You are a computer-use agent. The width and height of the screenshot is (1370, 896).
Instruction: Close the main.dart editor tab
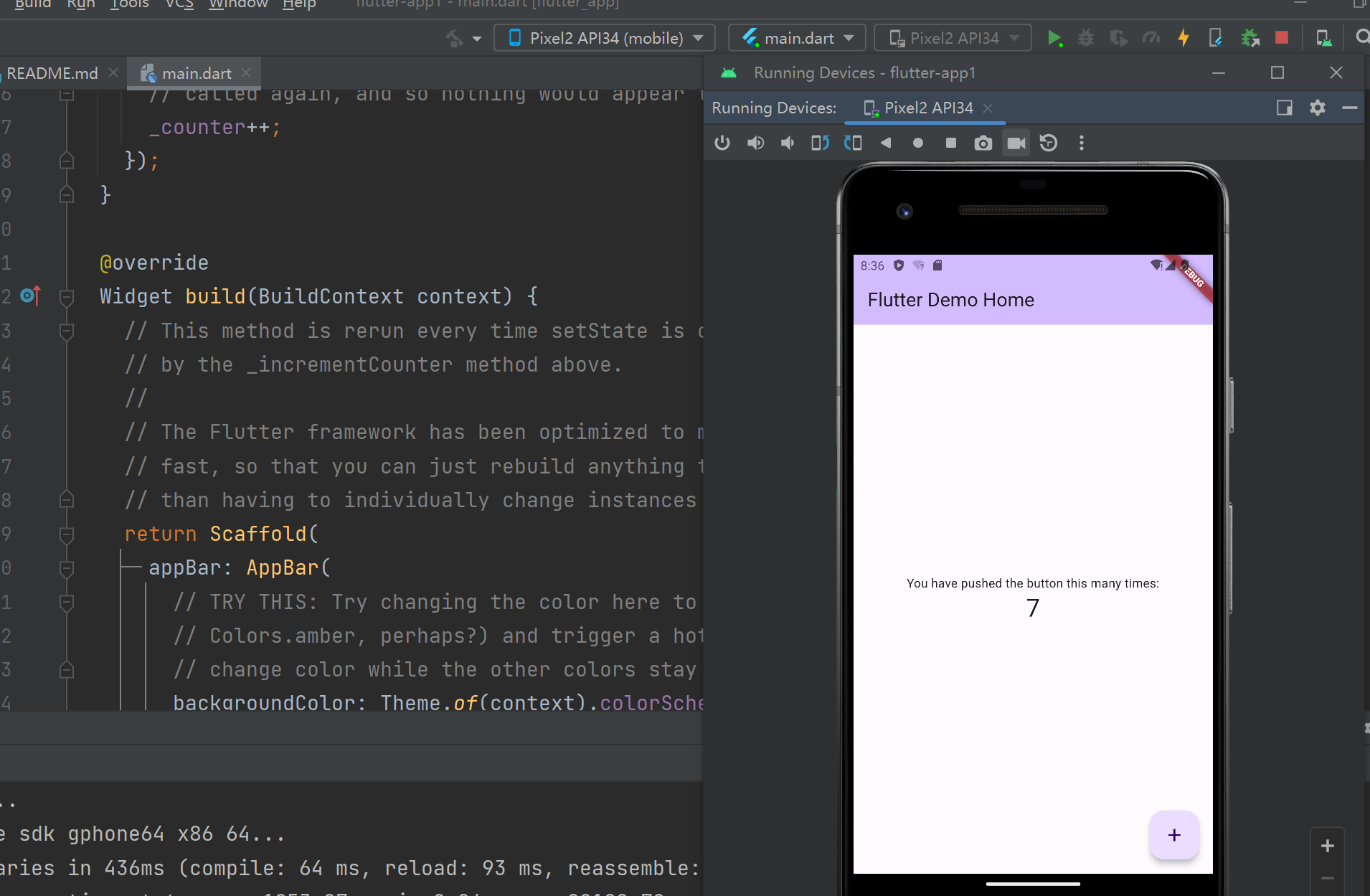click(245, 72)
